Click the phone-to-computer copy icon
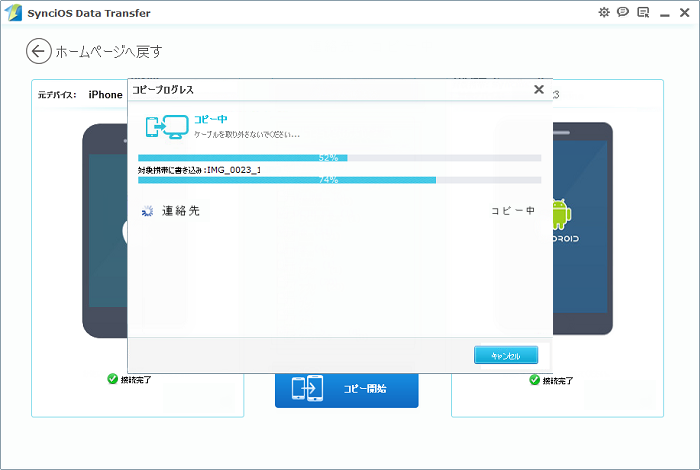 [x=167, y=127]
